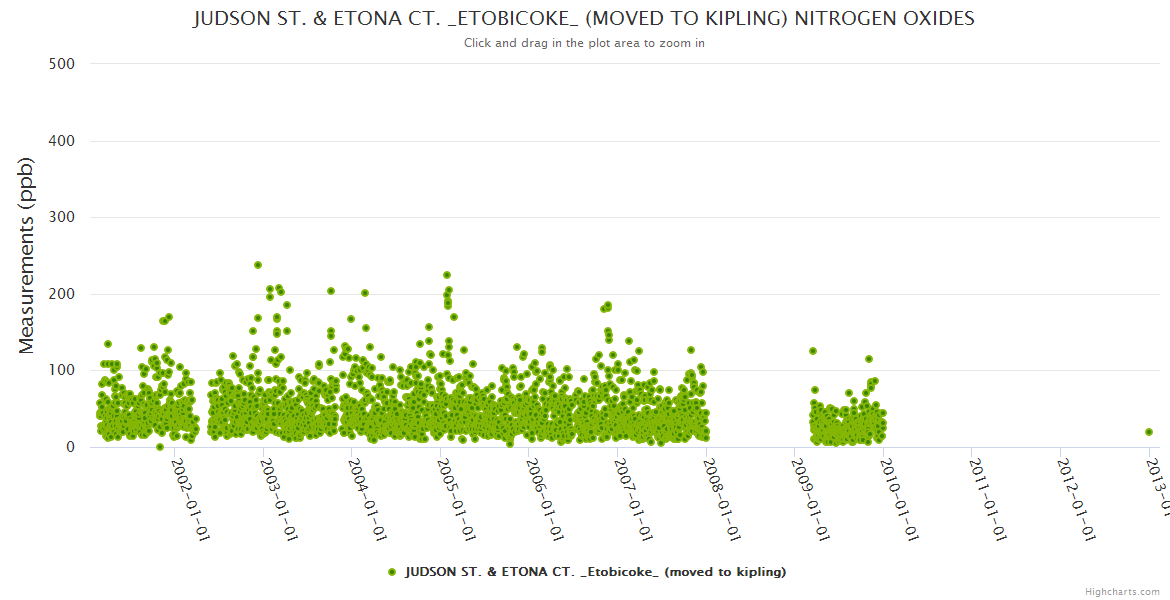Click the 500 y-axis label
The width and height of the screenshot is (1170, 600).
coord(62,64)
